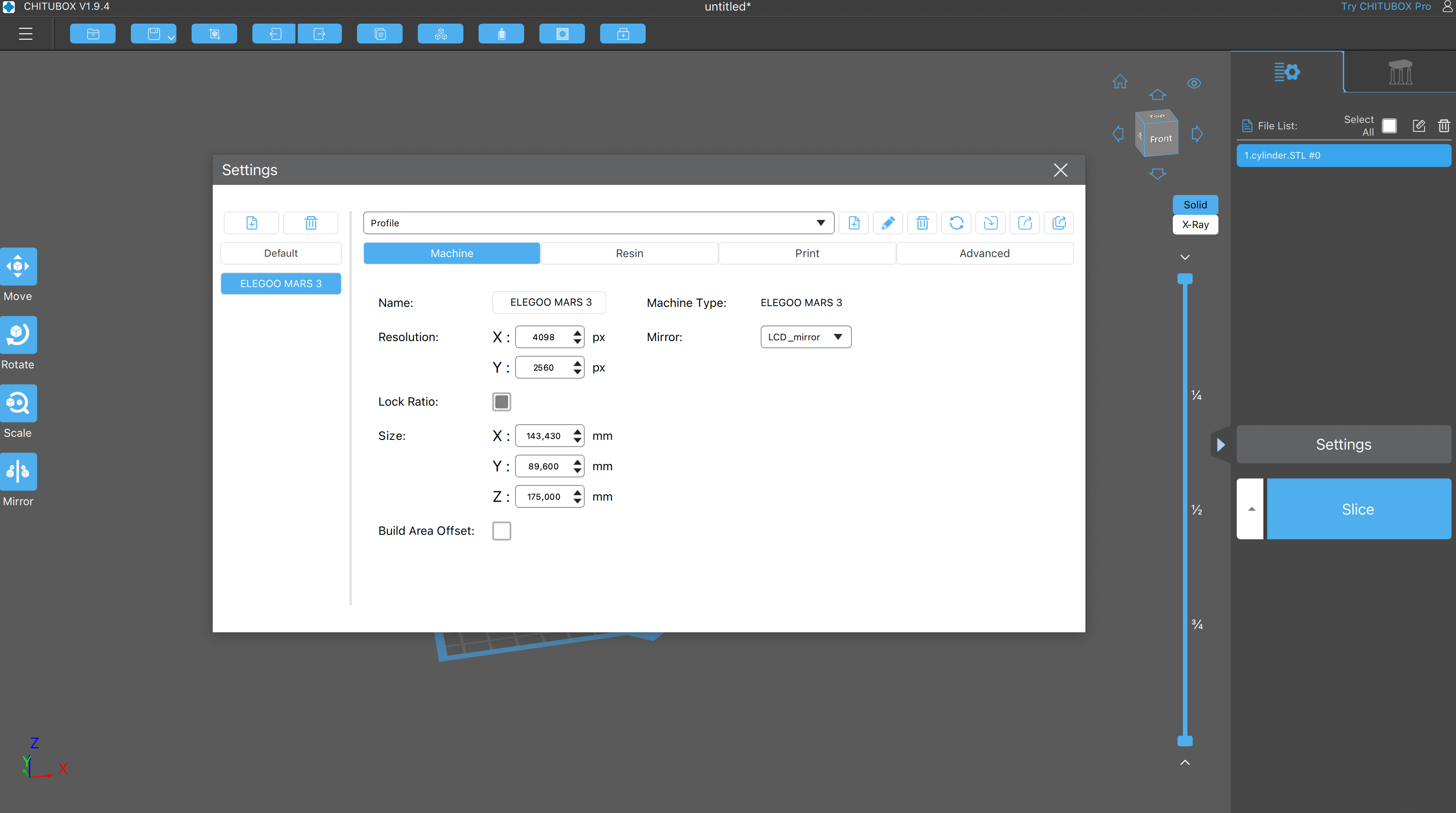1456x813 pixels.
Task: Open the hamburger main menu
Action: [x=25, y=34]
